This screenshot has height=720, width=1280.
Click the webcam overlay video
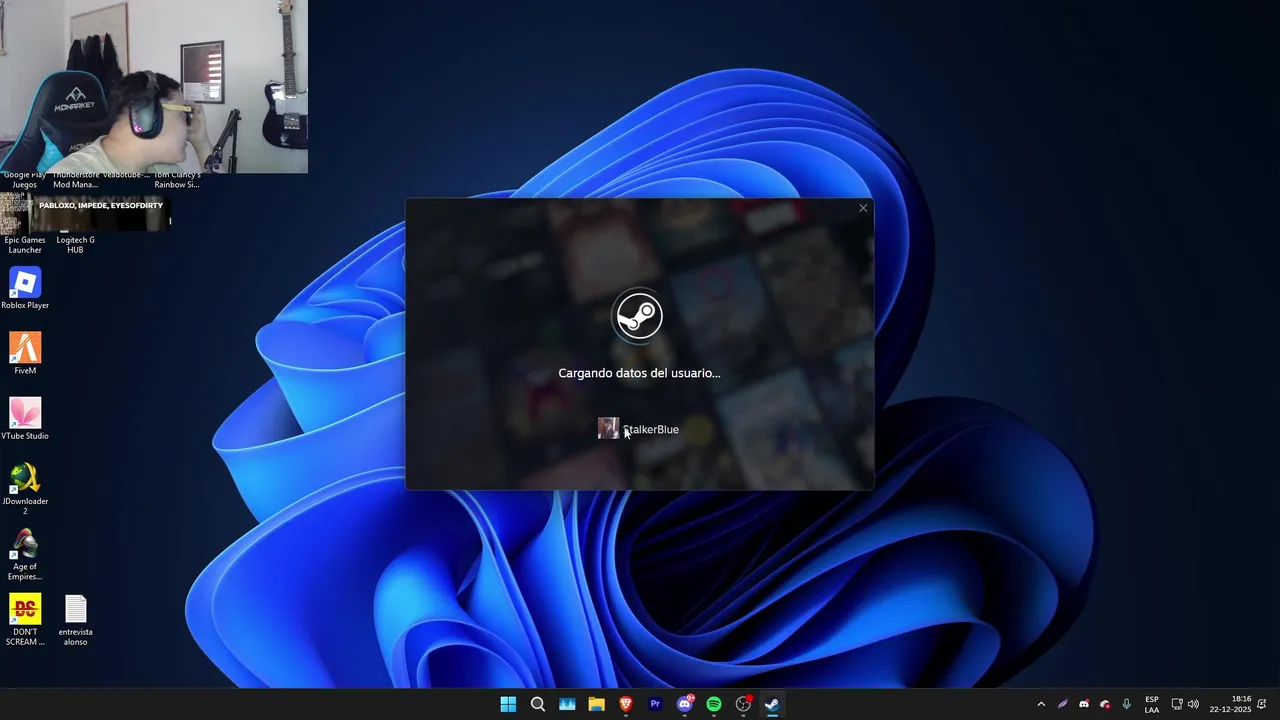pos(154,87)
